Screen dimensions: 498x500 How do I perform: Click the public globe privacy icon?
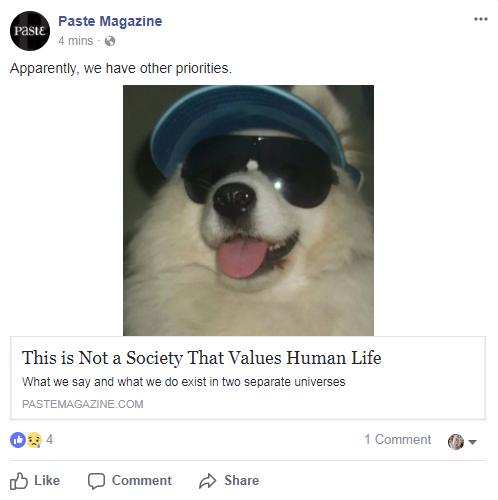click(110, 41)
